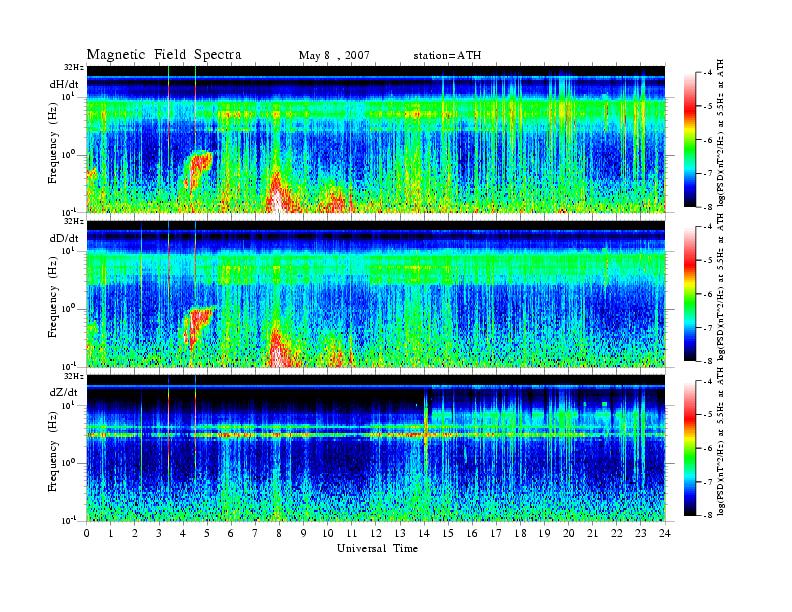Click the dH/dt panel color bar
Image resolution: width=792 pixels, height=612 pixels.
click(689, 140)
